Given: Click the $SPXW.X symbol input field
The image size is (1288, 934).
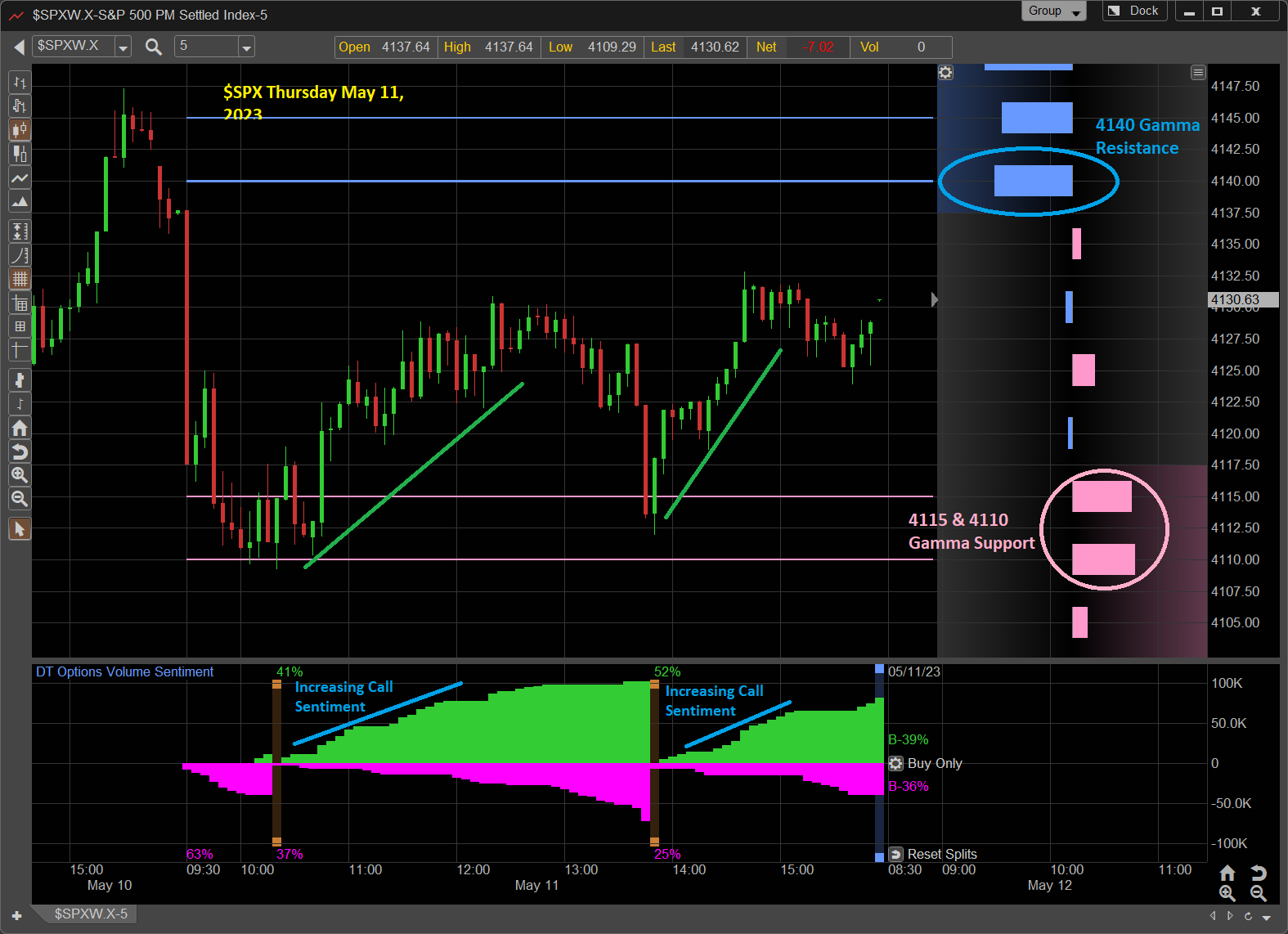Looking at the screenshot, I should coord(74,47).
